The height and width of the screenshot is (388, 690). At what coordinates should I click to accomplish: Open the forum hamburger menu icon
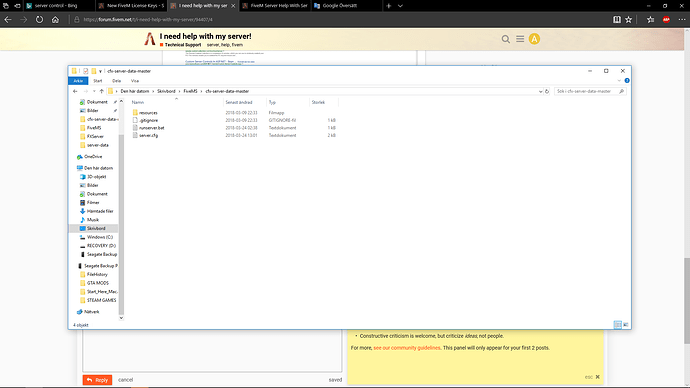tap(520, 39)
